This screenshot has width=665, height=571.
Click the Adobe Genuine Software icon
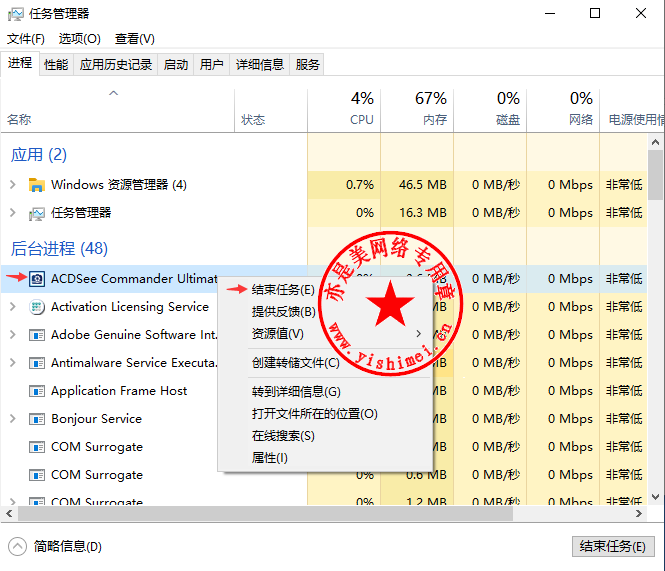pos(36,335)
